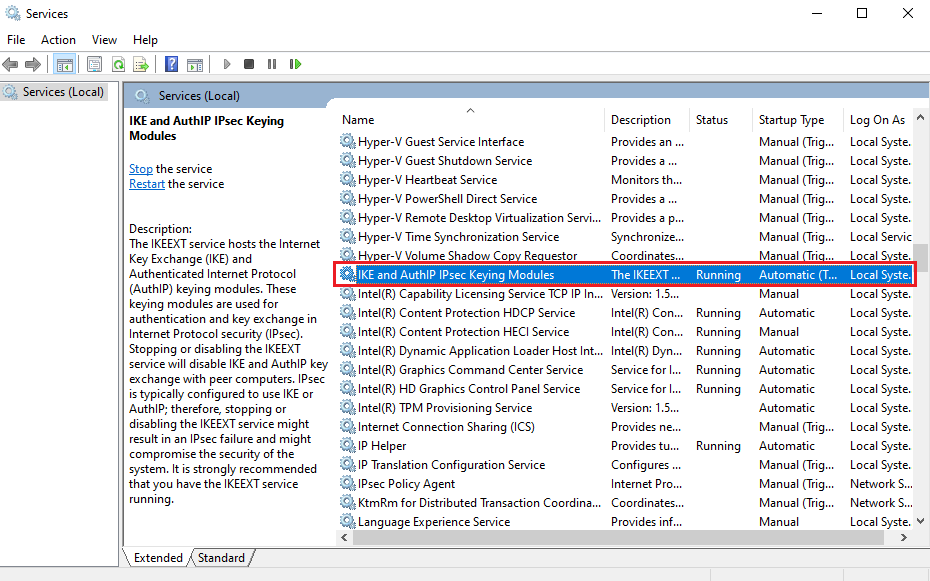Screen dimensions: 930x581
Task: Open Properties from the toolbar
Action: pos(94,64)
